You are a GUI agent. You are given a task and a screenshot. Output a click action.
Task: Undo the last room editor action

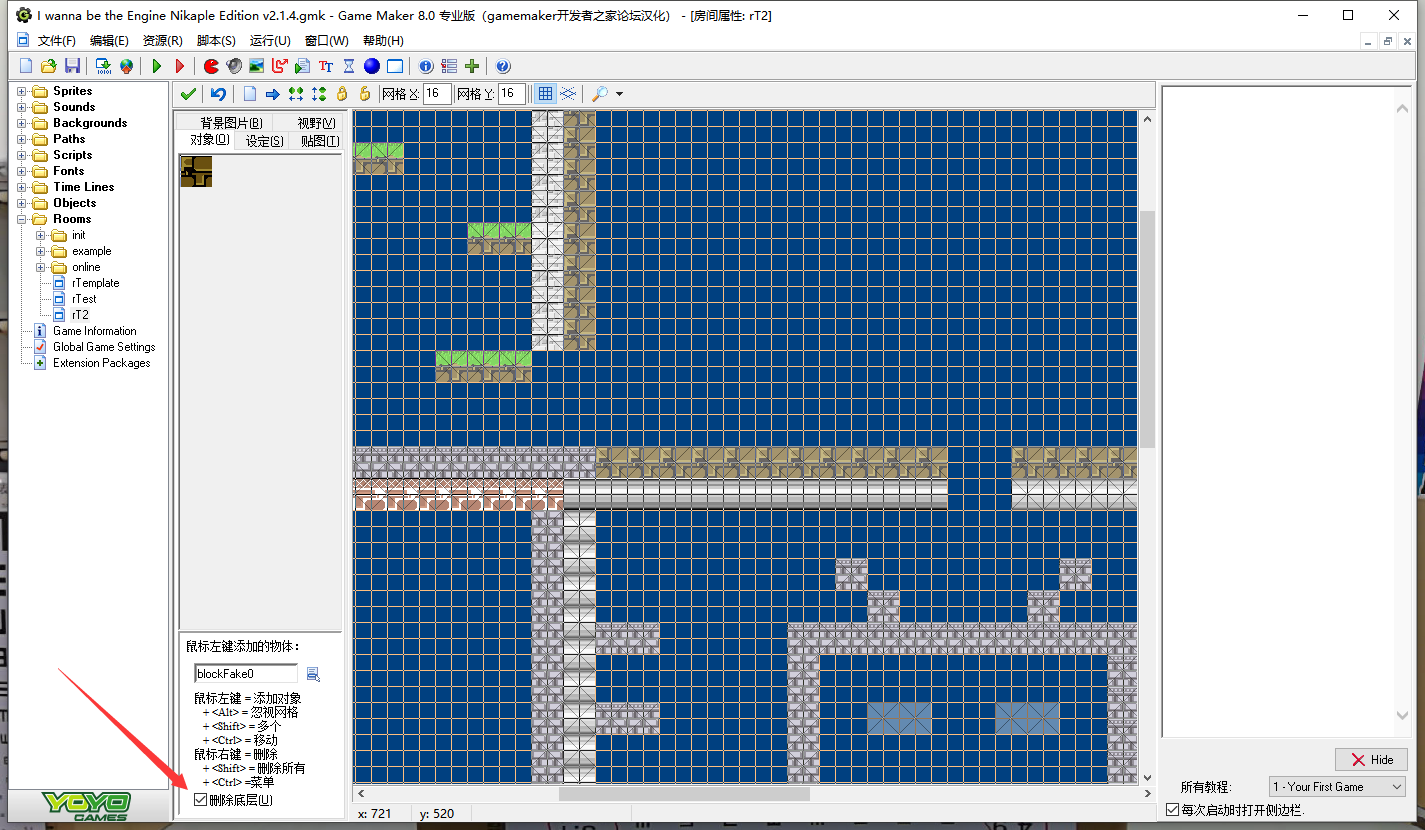coord(218,94)
